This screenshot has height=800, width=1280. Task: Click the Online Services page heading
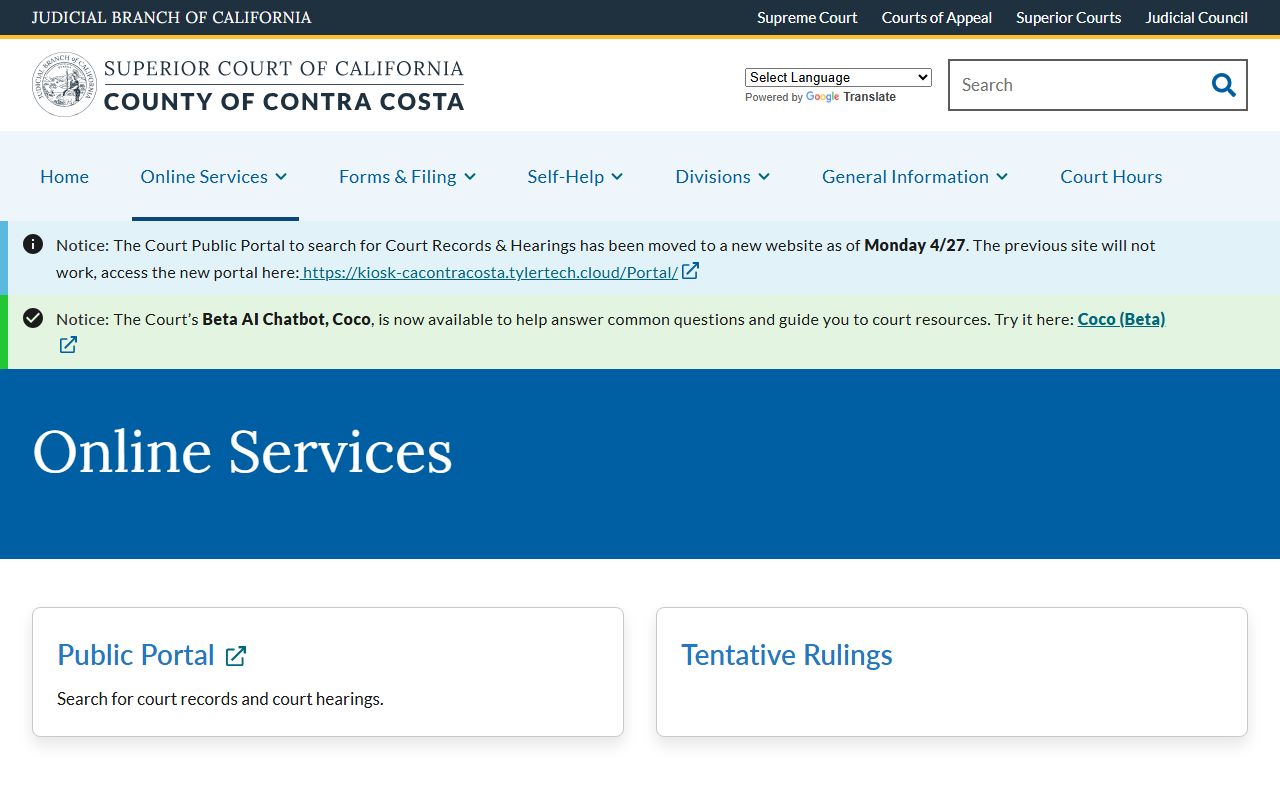(243, 452)
